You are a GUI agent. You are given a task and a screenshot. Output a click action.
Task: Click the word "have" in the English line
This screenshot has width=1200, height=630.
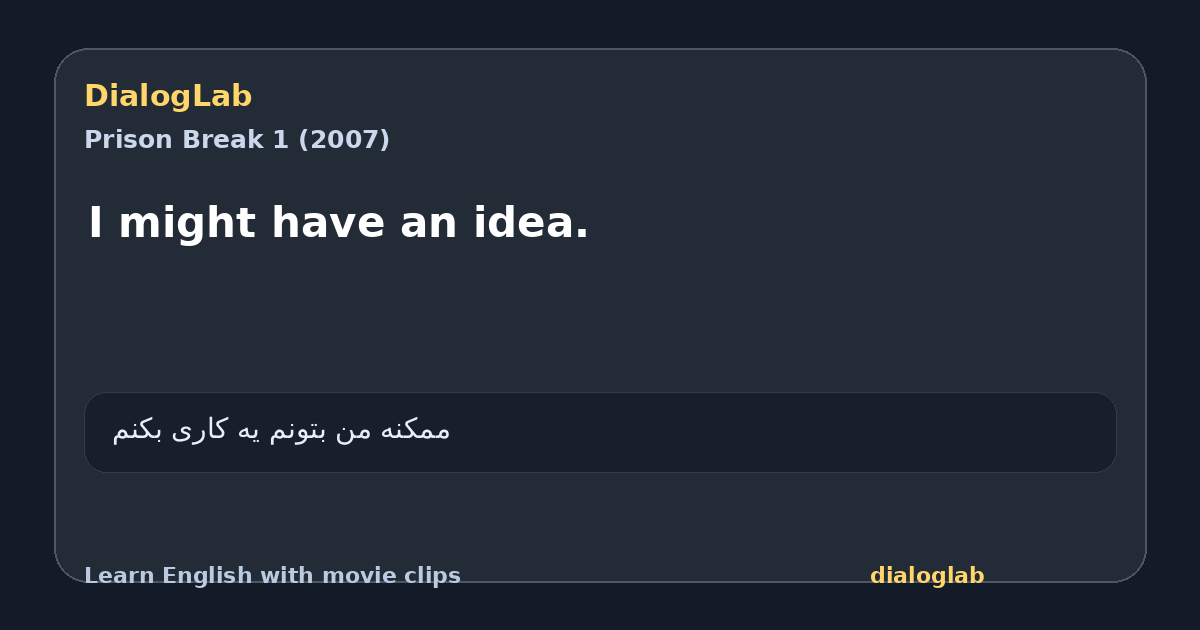[x=328, y=223]
